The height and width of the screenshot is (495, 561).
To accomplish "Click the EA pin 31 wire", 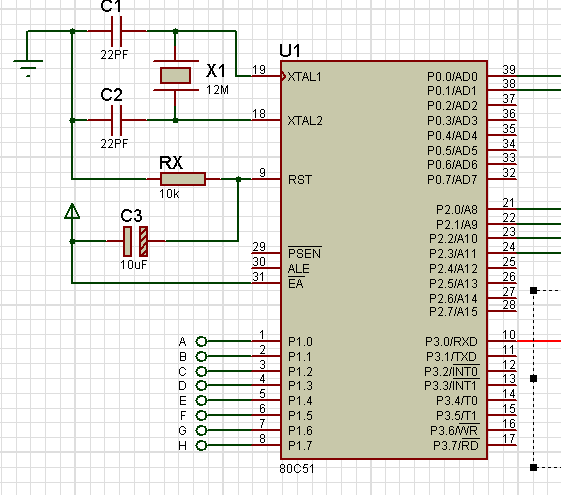I will point(162,283).
